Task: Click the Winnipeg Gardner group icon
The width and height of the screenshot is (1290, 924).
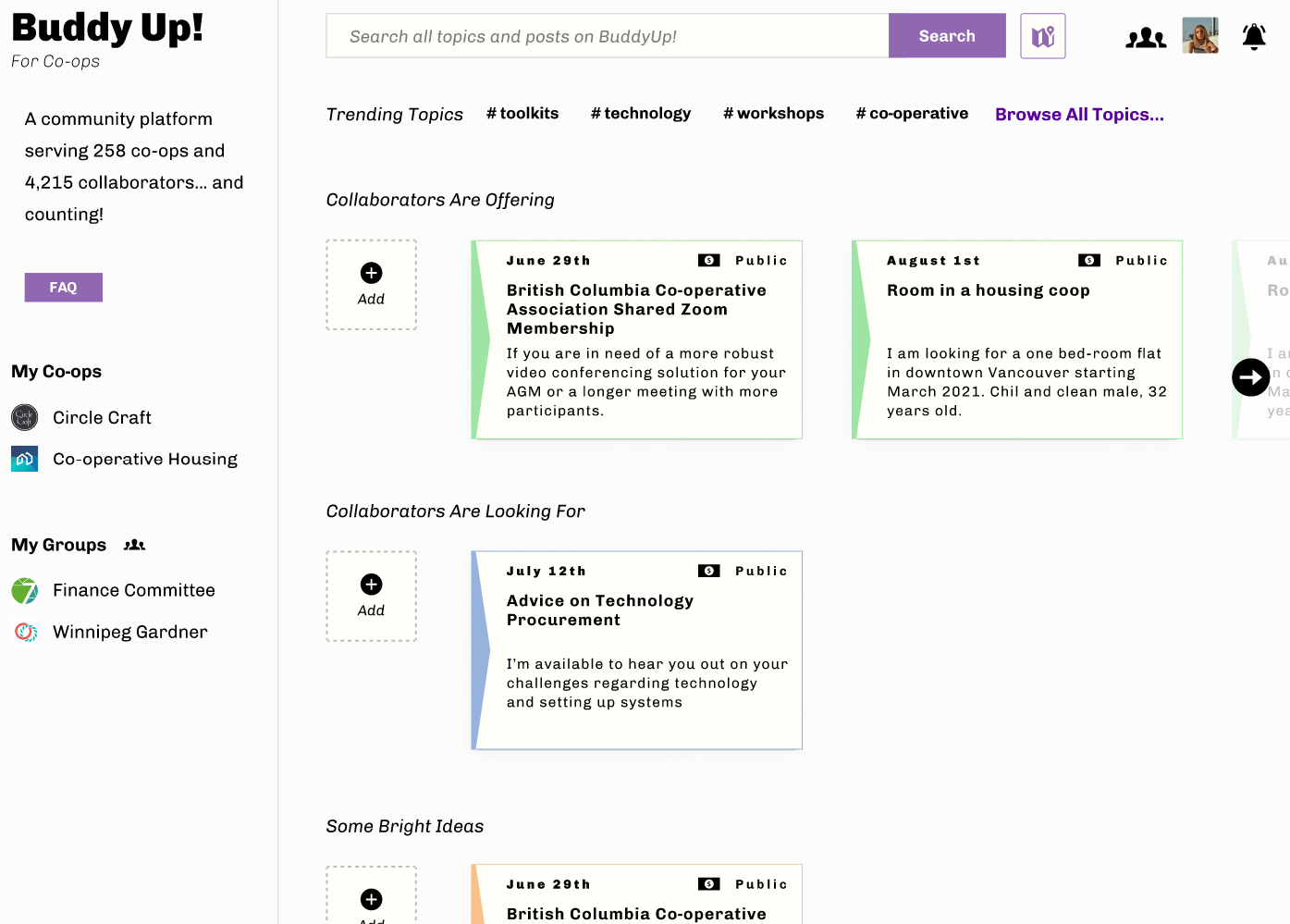Action: pos(25,632)
